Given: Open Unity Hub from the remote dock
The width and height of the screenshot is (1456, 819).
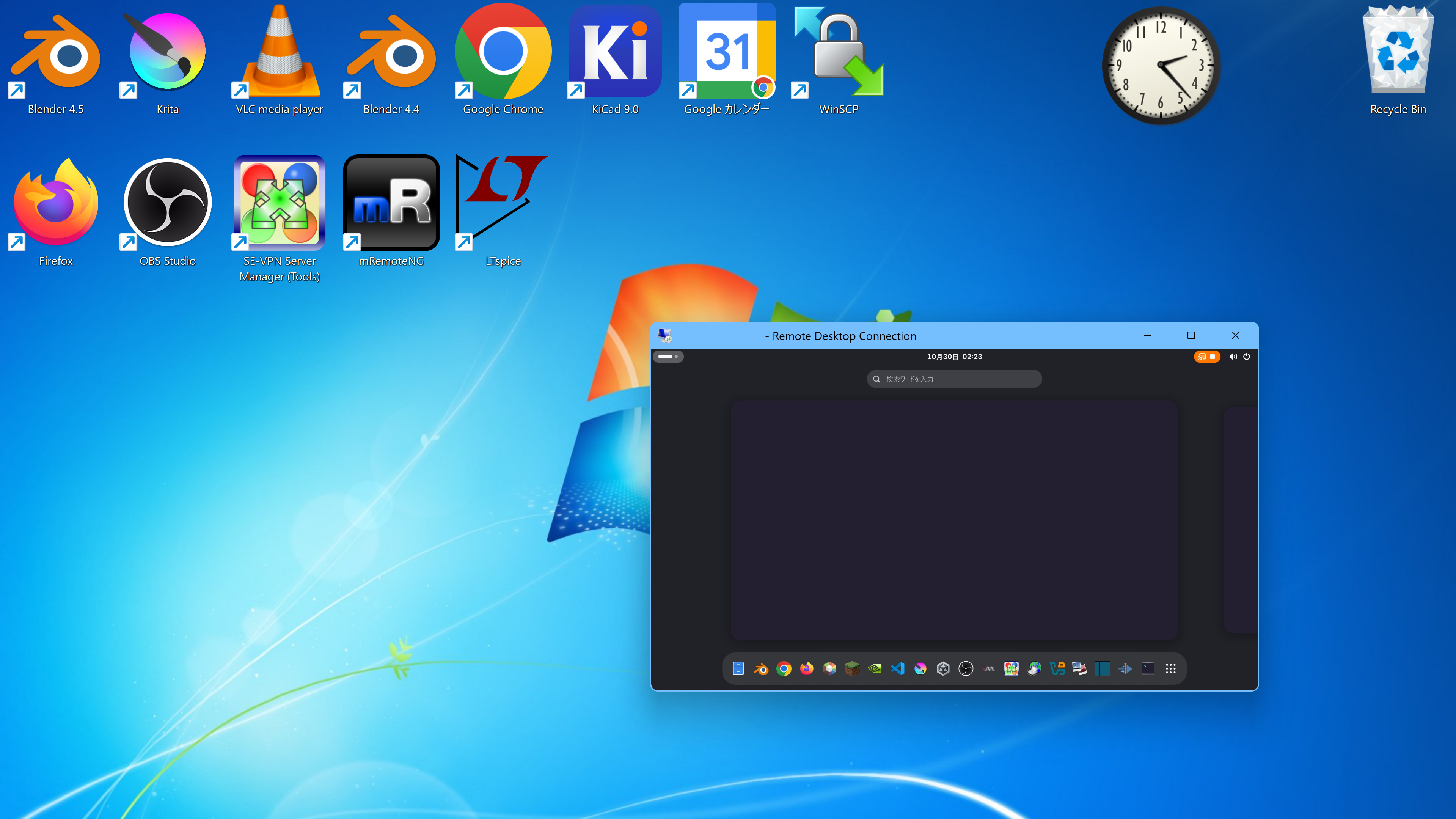Looking at the screenshot, I should pos(943,669).
